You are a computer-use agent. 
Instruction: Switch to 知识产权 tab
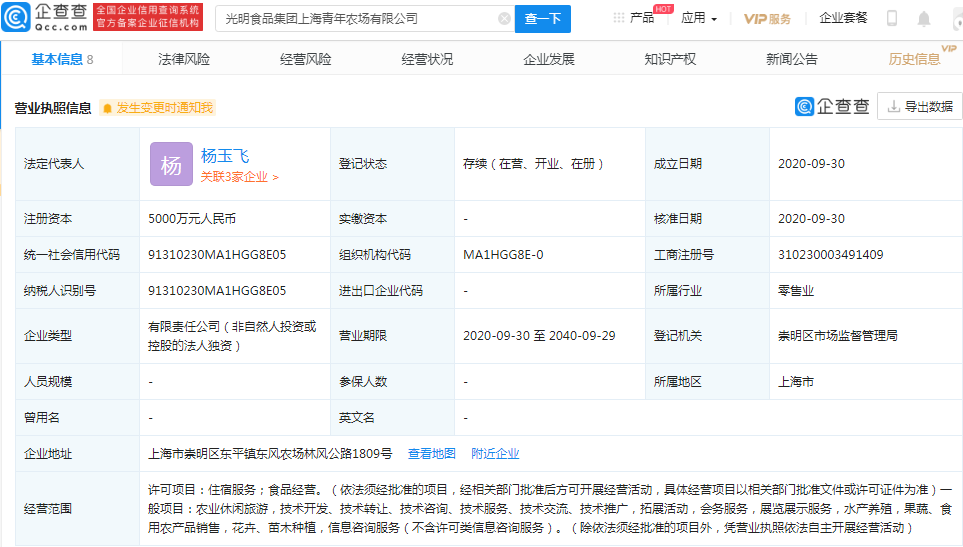[x=670, y=59]
